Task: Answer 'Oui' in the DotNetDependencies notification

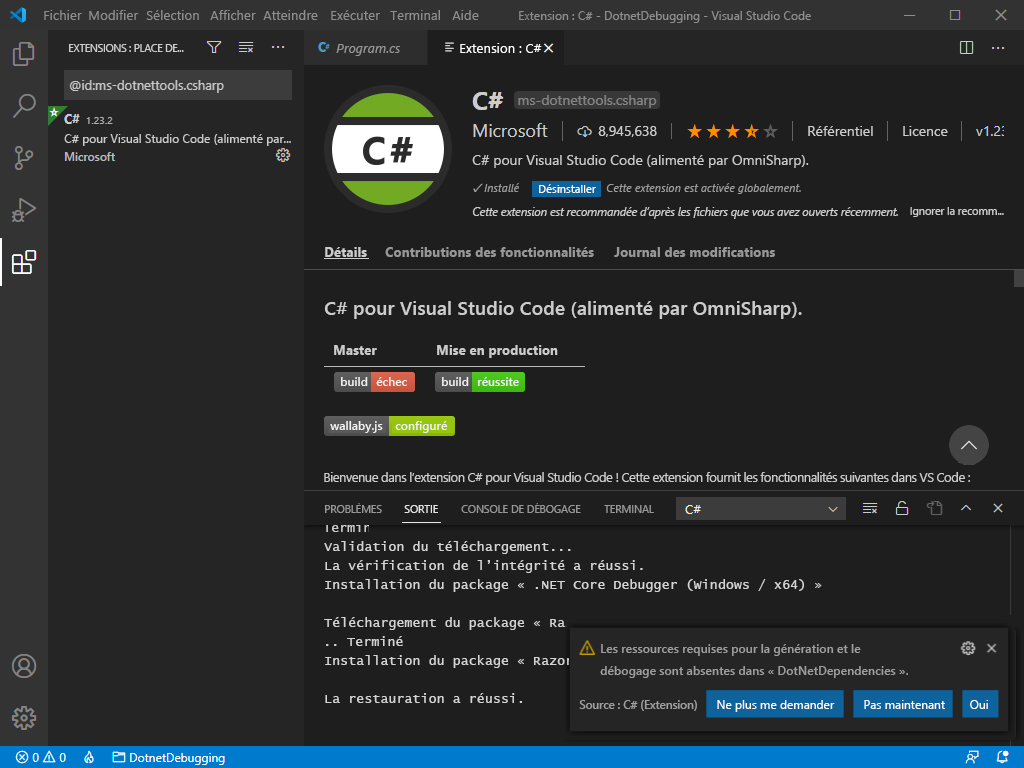Action: (979, 704)
